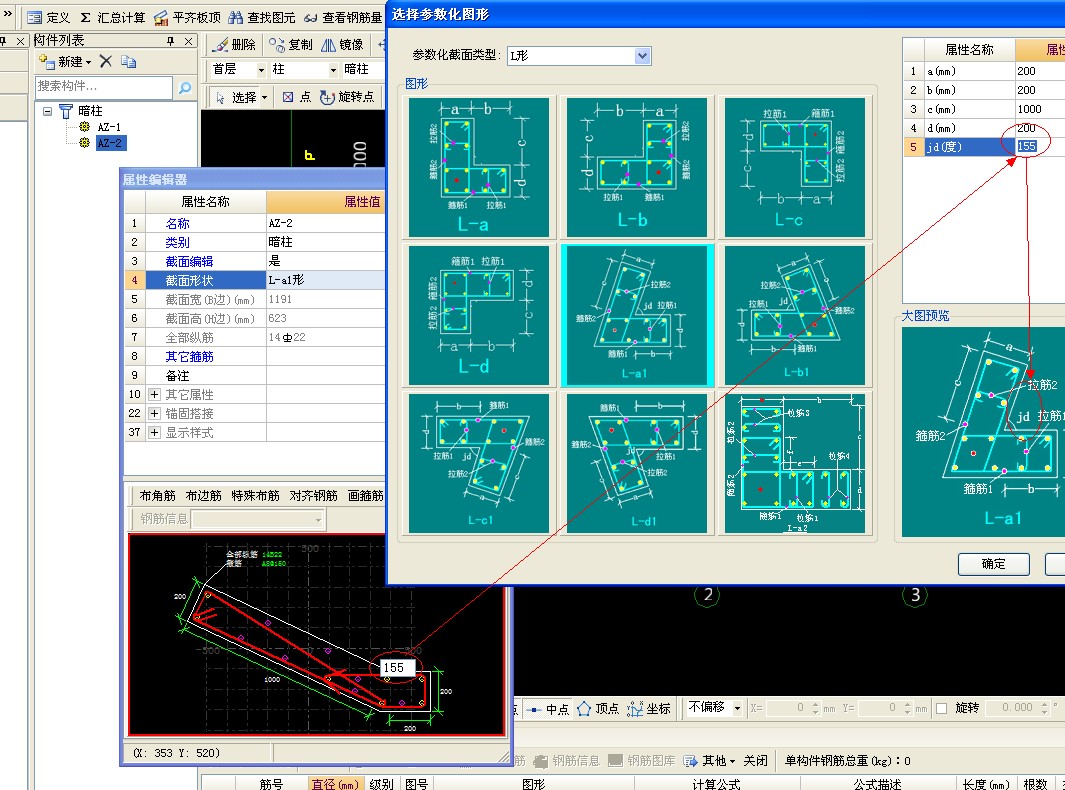Click 查看钢筋量 toolbar item
The width and height of the screenshot is (1065, 790).
click(x=343, y=17)
